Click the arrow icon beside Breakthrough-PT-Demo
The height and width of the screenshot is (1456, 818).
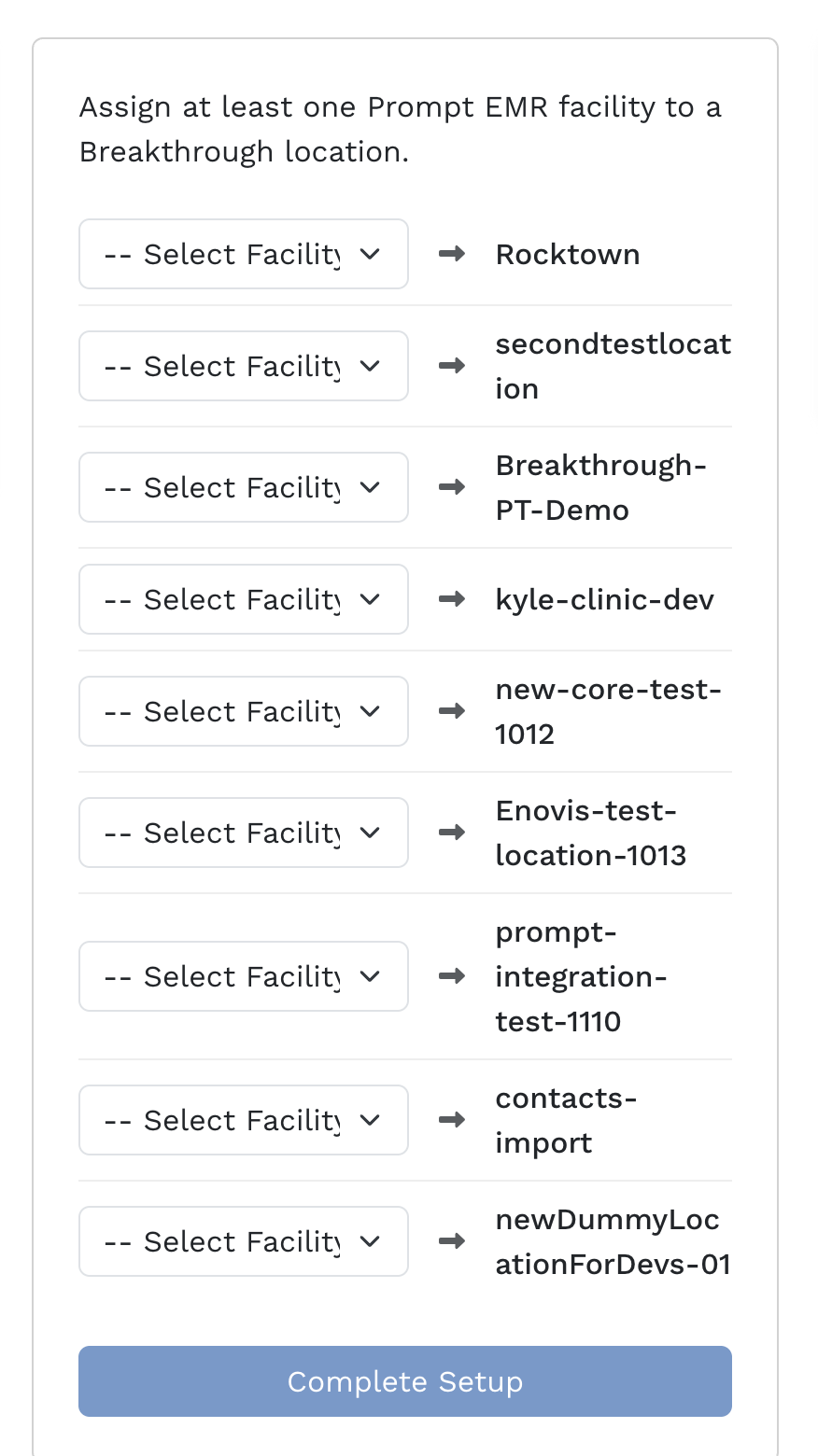click(452, 487)
